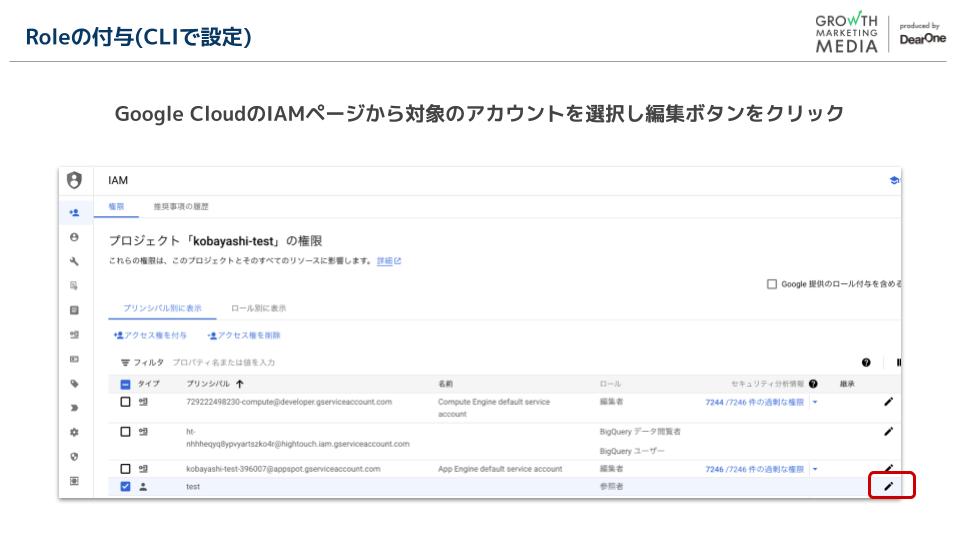Click kobayashi-test-396007@appspot.gserviceaccount.com principal
960x540 pixels.
tap(283, 469)
